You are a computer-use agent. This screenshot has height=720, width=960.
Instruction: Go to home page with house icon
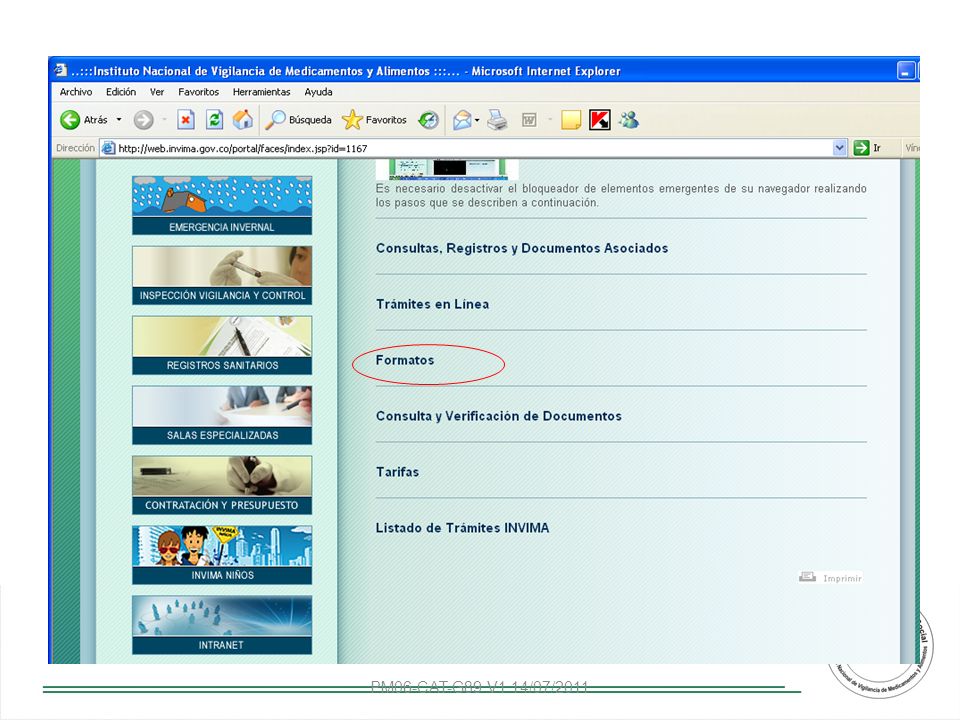pos(242,120)
